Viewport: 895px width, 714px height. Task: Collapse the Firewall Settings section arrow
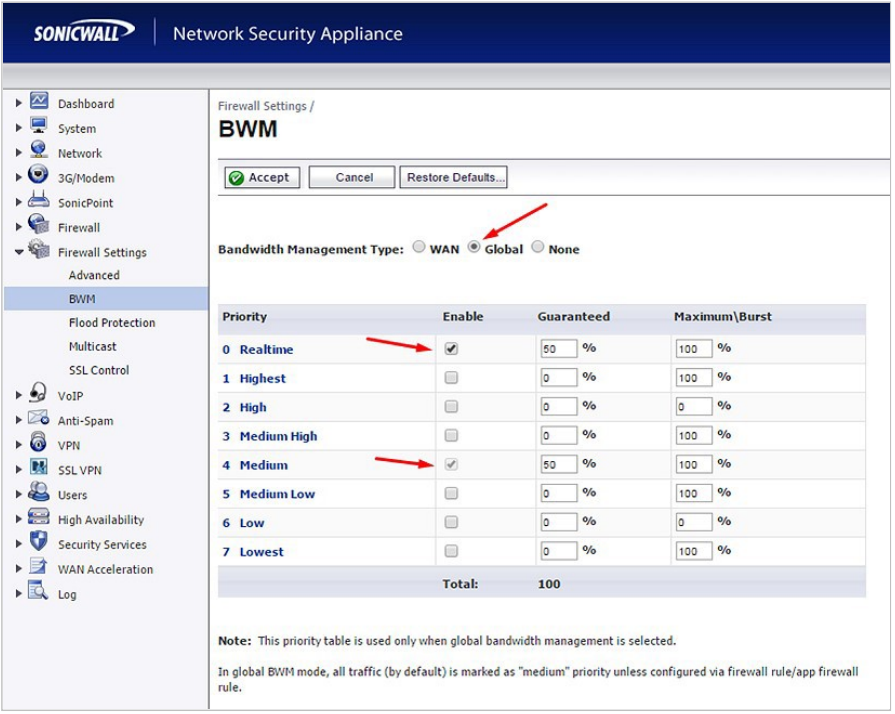click(19, 253)
